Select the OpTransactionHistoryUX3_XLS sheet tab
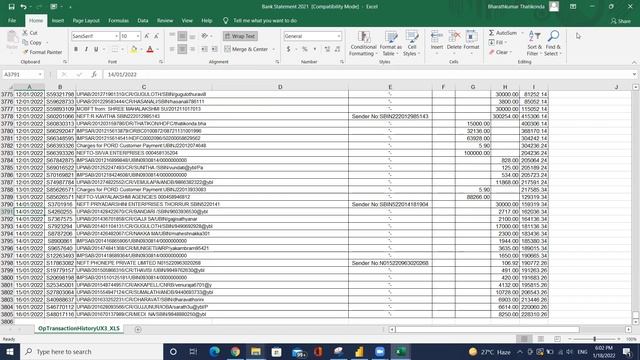The height and width of the screenshot is (360, 640). [x=79, y=329]
